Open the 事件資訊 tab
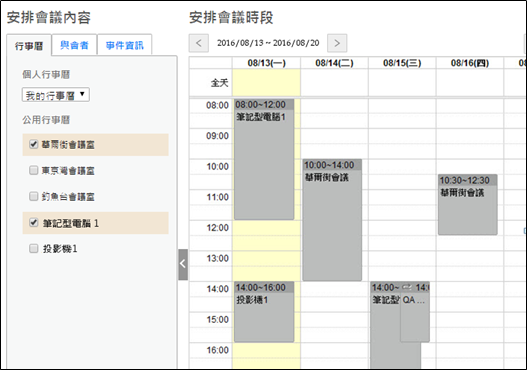The image size is (527, 370). tap(124, 45)
